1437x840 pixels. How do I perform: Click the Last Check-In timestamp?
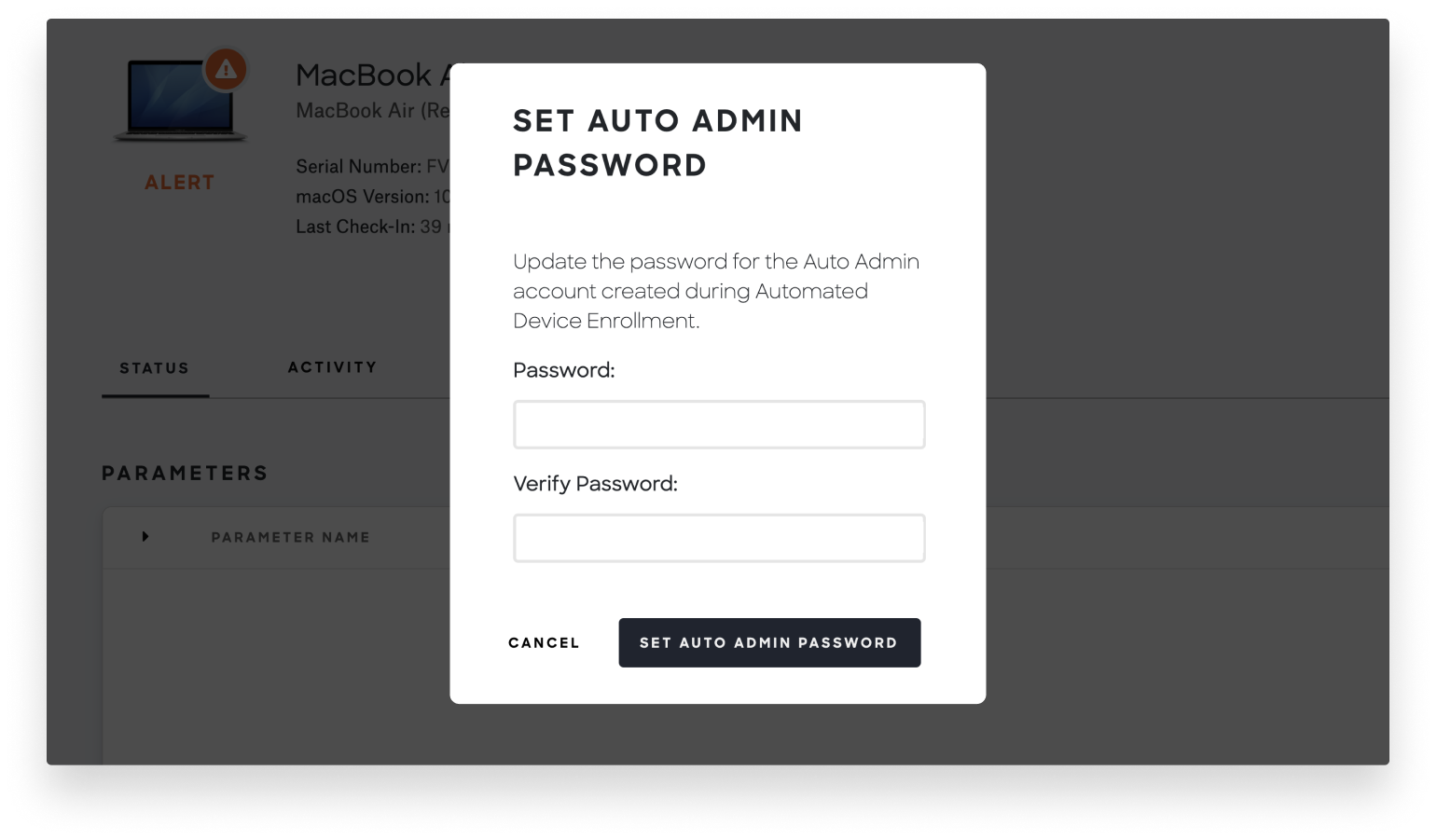370,226
